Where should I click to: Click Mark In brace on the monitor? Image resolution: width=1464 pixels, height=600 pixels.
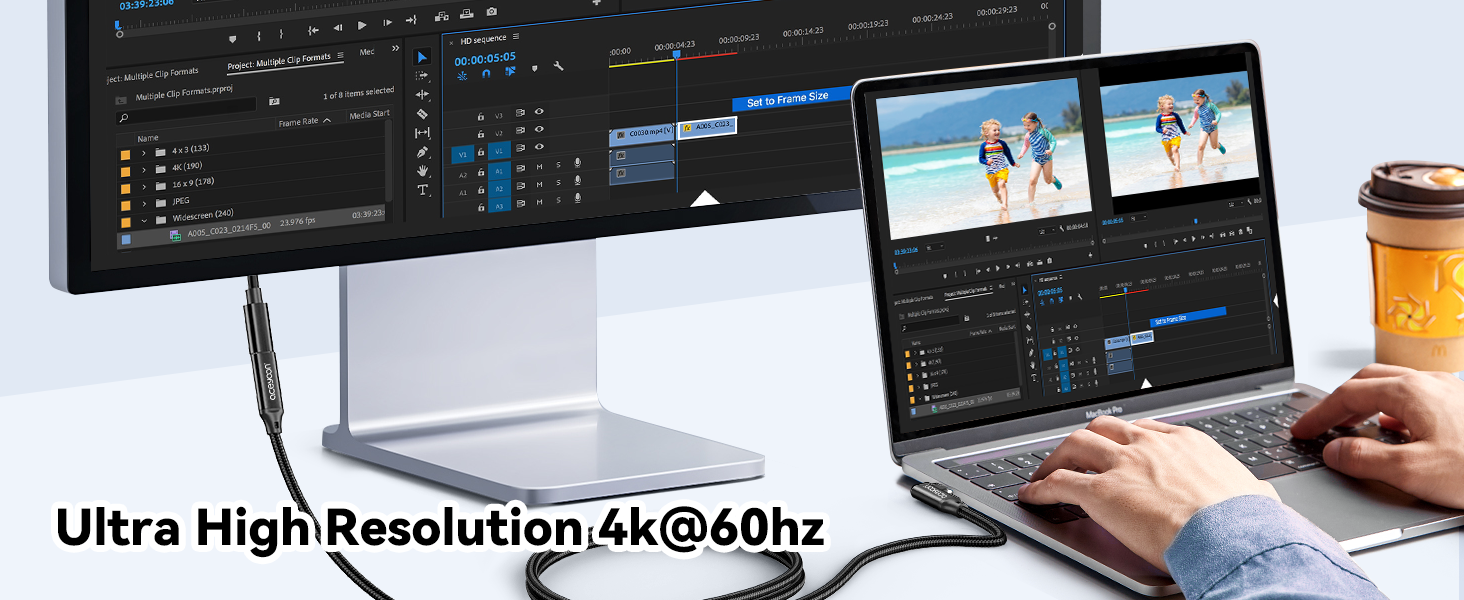click(258, 35)
